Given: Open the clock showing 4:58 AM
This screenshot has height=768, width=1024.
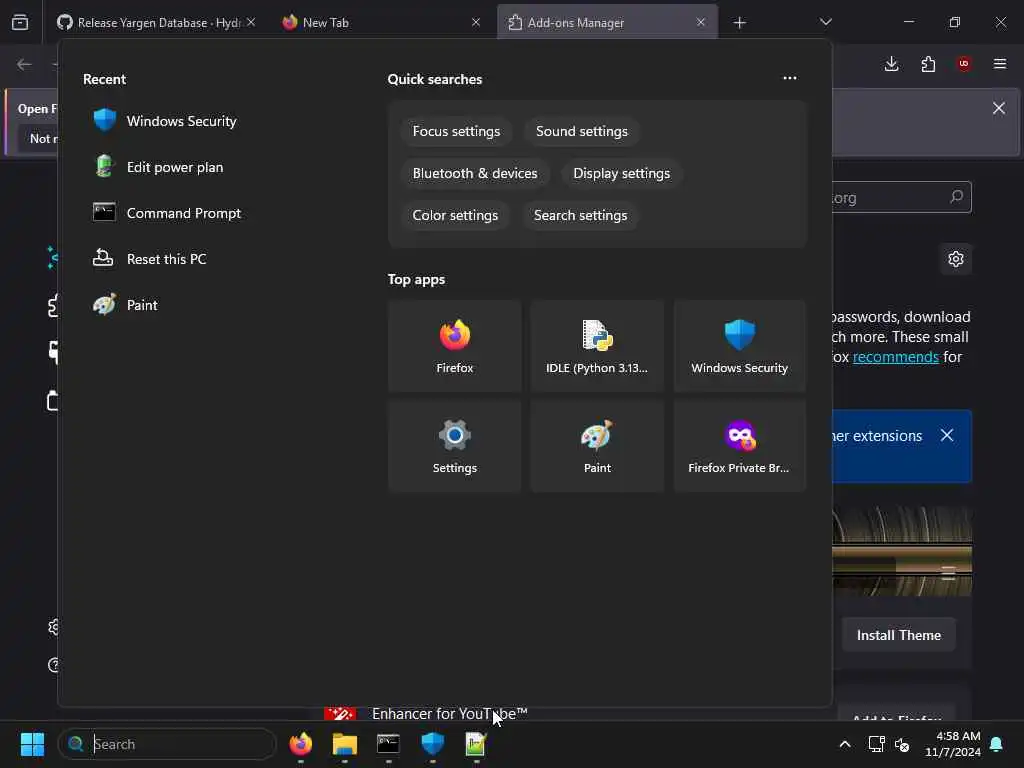Looking at the screenshot, I should coord(952,744).
